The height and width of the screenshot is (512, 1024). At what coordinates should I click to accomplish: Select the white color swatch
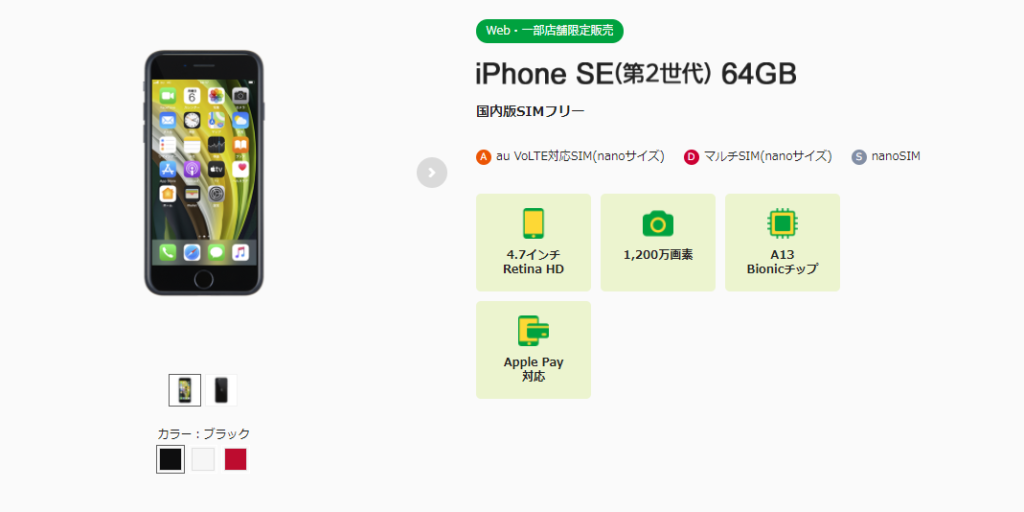pos(203,459)
